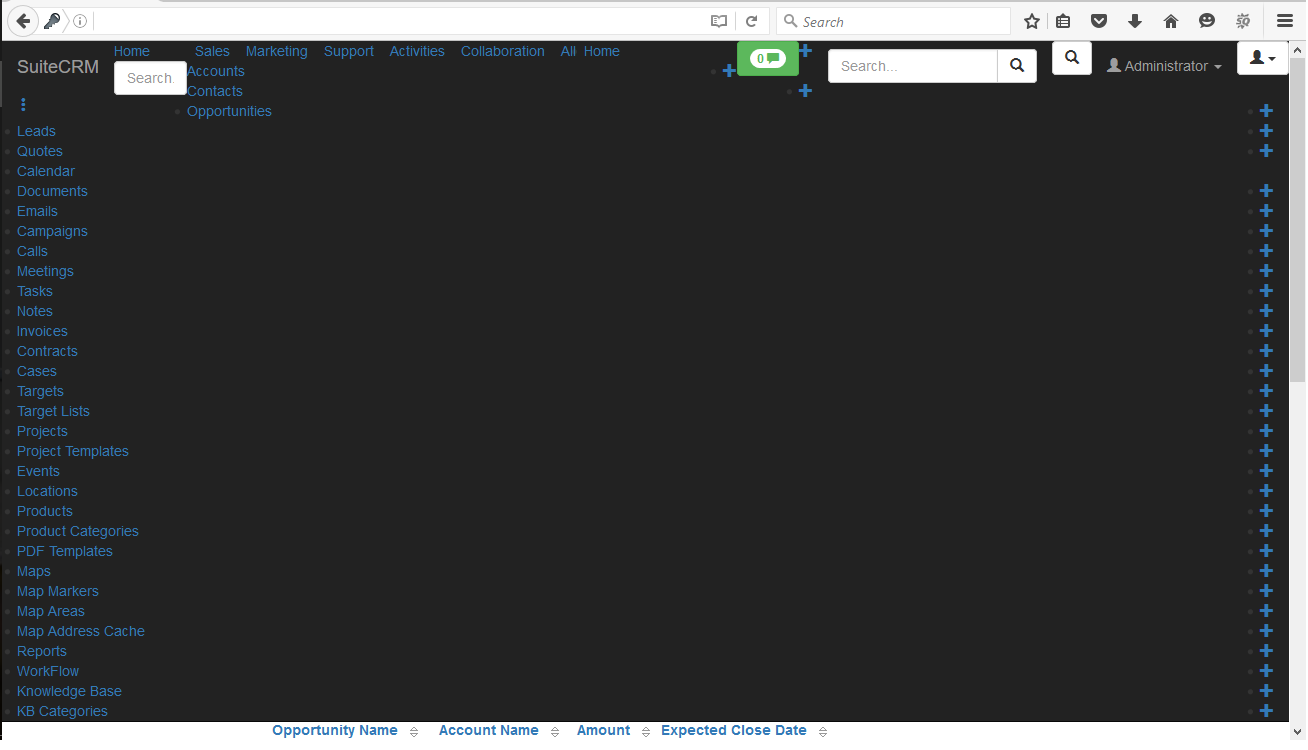
Task: Click the plus icon in the Contracts row
Action: tap(1266, 351)
